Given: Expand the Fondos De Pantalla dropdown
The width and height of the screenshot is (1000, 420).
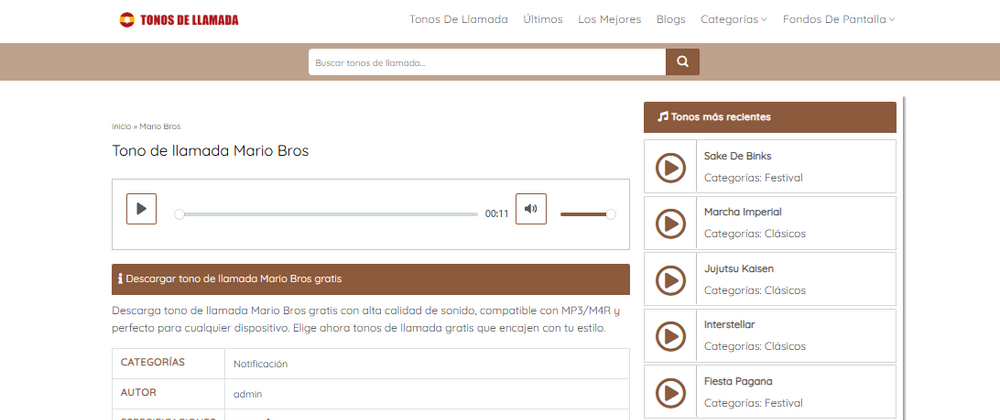Looking at the screenshot, I should pos(839,19).
